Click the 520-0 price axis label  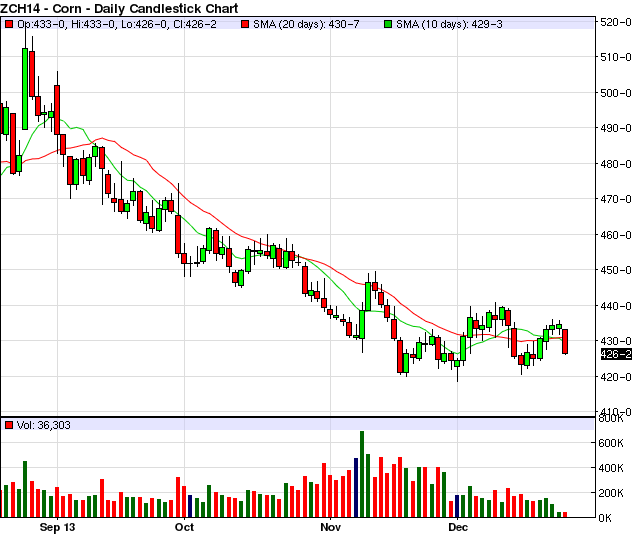616,22
